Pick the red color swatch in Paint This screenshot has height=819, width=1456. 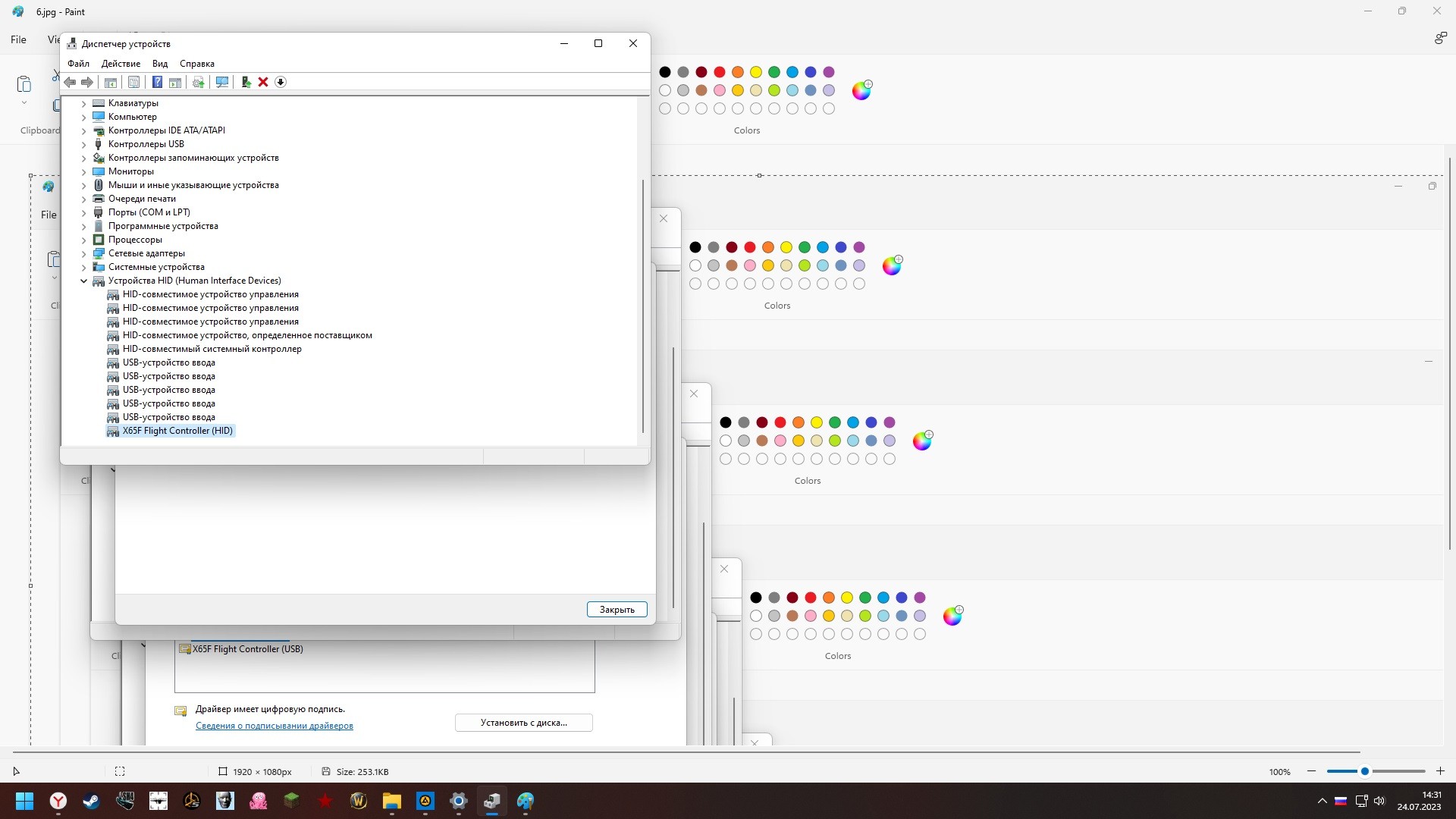point(719,72)
